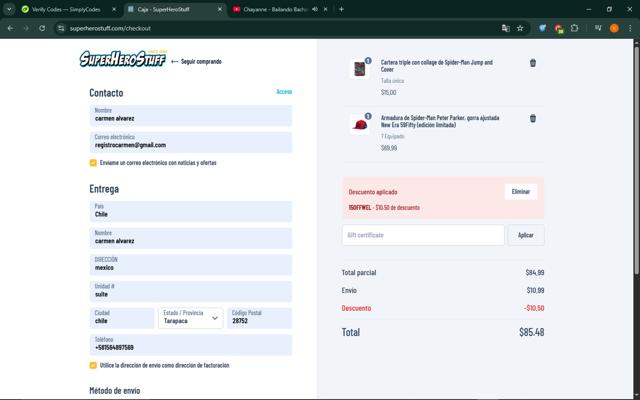Viewport: 640px width, 400px height.
Task: Open the Spider-Man wallet thumbnail
Action: pyautogui.click(x=360, y=68)
